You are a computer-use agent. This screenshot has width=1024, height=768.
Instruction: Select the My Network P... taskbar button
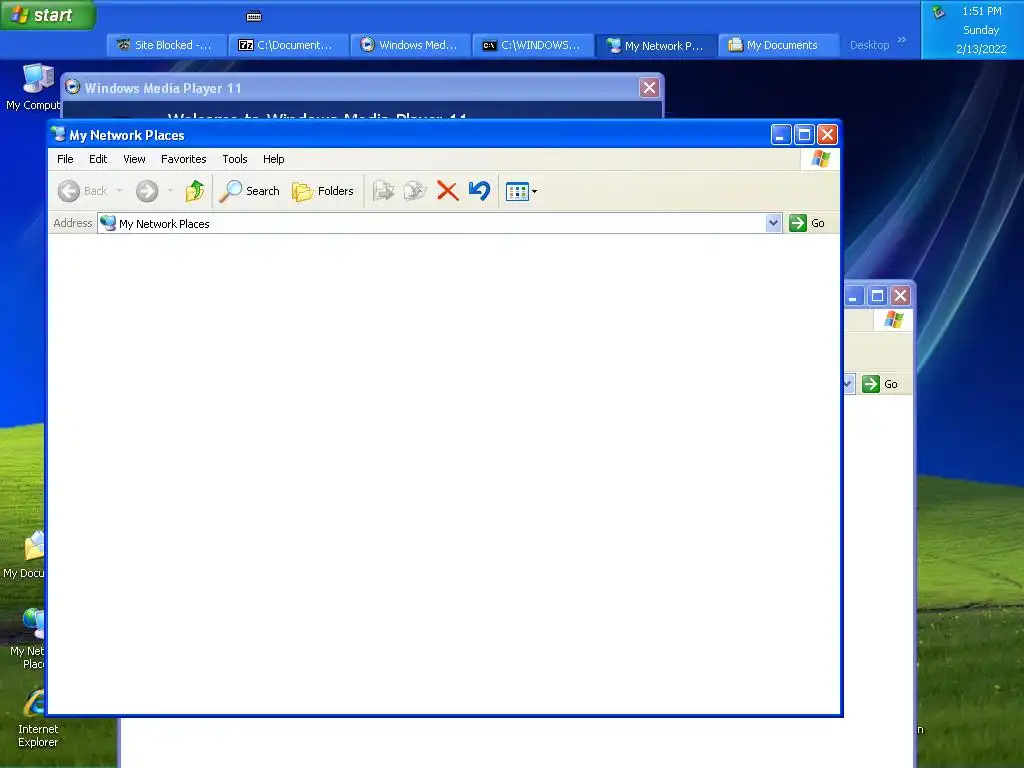(655, 45)
